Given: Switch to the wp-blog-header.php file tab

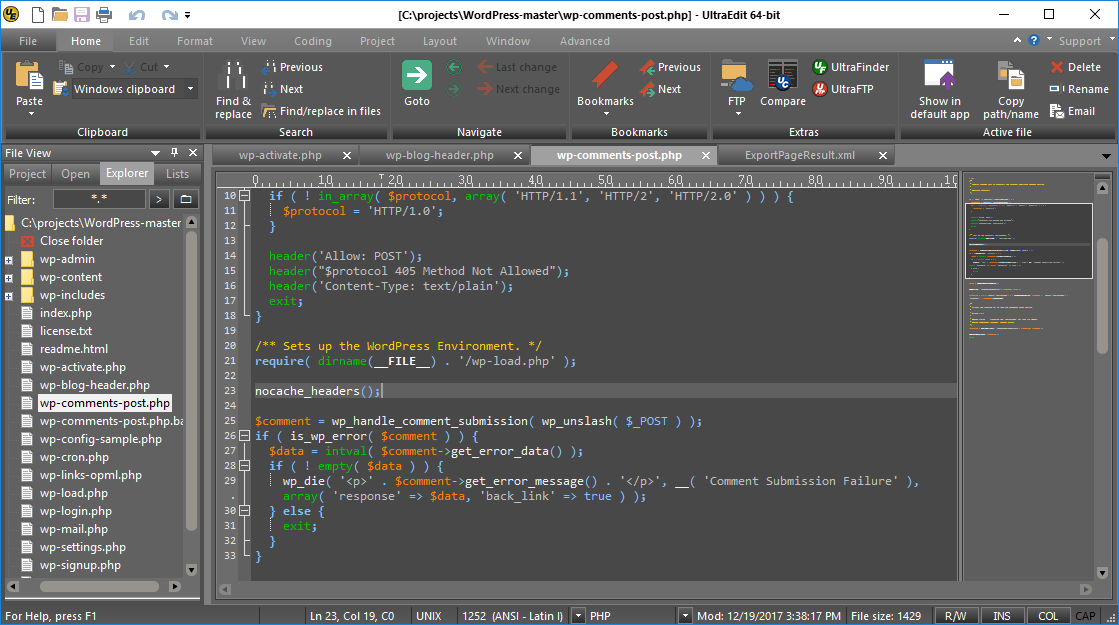Looking at the screenshot, I should (x=440, y=155).
